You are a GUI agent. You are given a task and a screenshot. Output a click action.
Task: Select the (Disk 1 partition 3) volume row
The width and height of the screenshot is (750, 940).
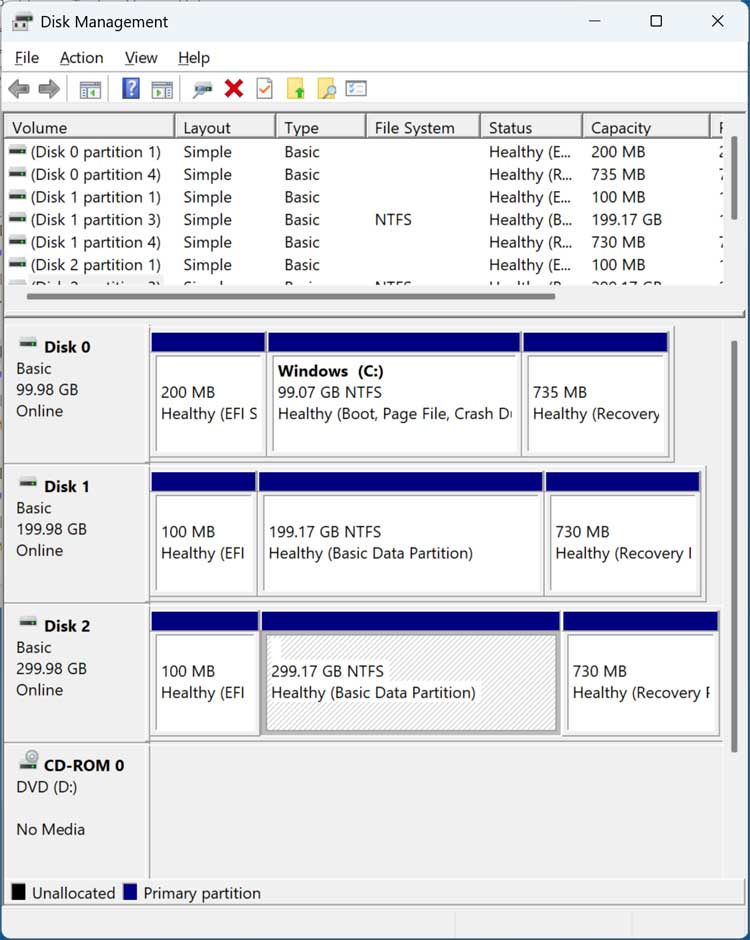364,220
